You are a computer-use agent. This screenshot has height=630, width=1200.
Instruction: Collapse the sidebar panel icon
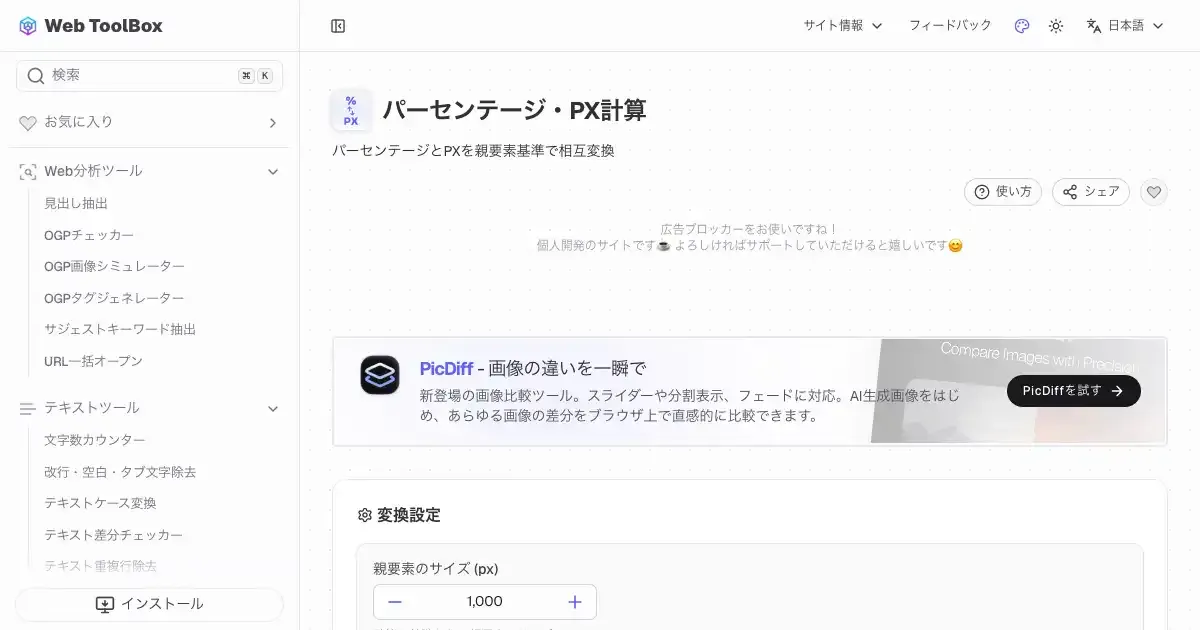338,26
